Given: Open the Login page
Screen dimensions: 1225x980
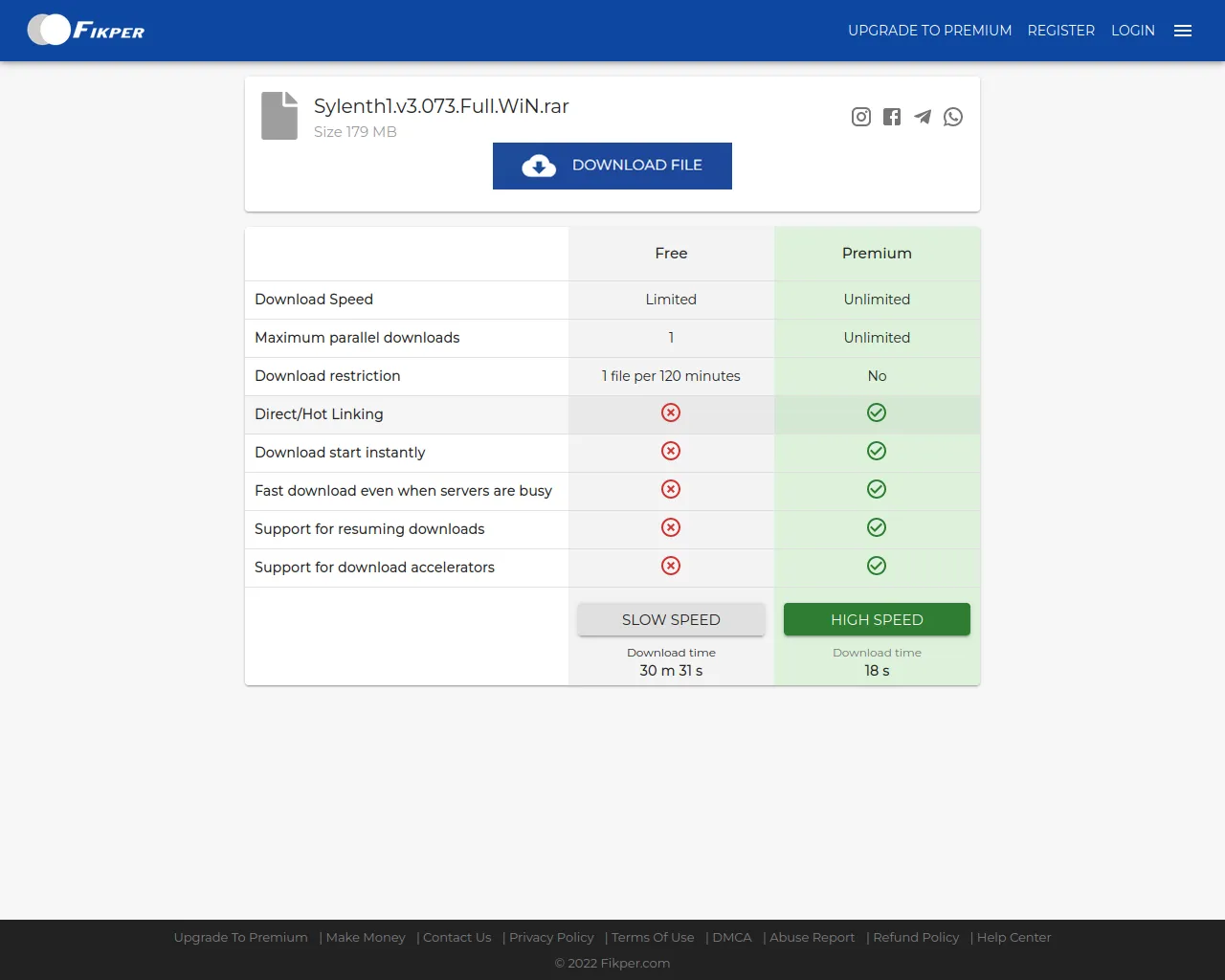Looking at the screenshot, I should [1132, 31].
